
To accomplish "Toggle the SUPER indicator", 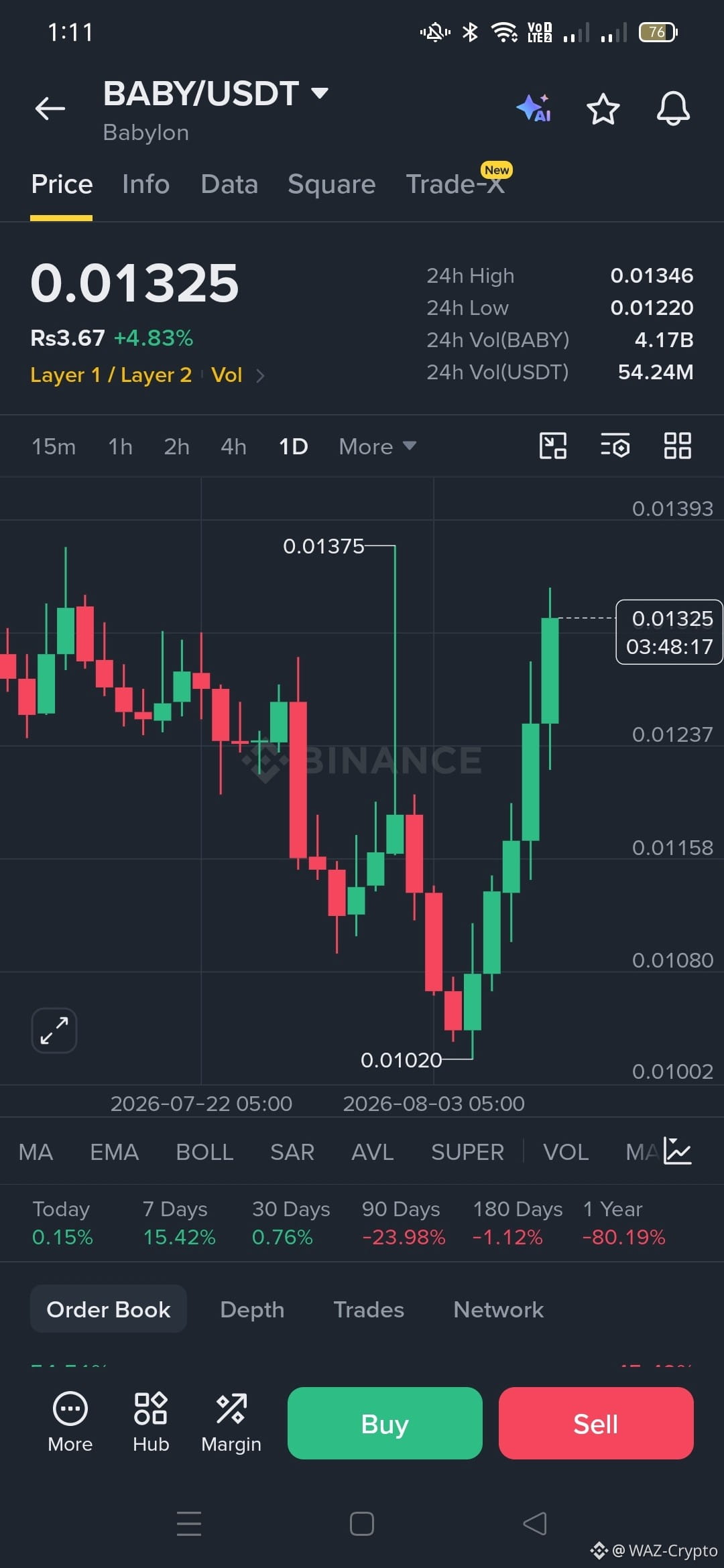I will pyautogui.click(x=467, y=1152).
